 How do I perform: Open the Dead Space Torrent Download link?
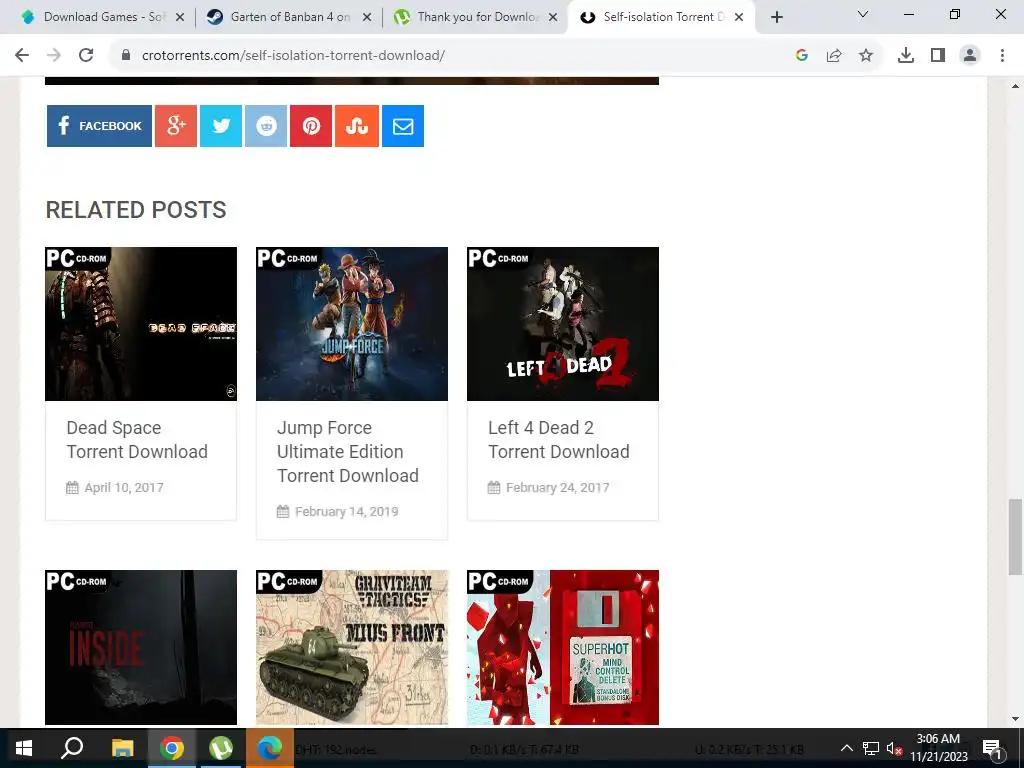click(137, 440)
